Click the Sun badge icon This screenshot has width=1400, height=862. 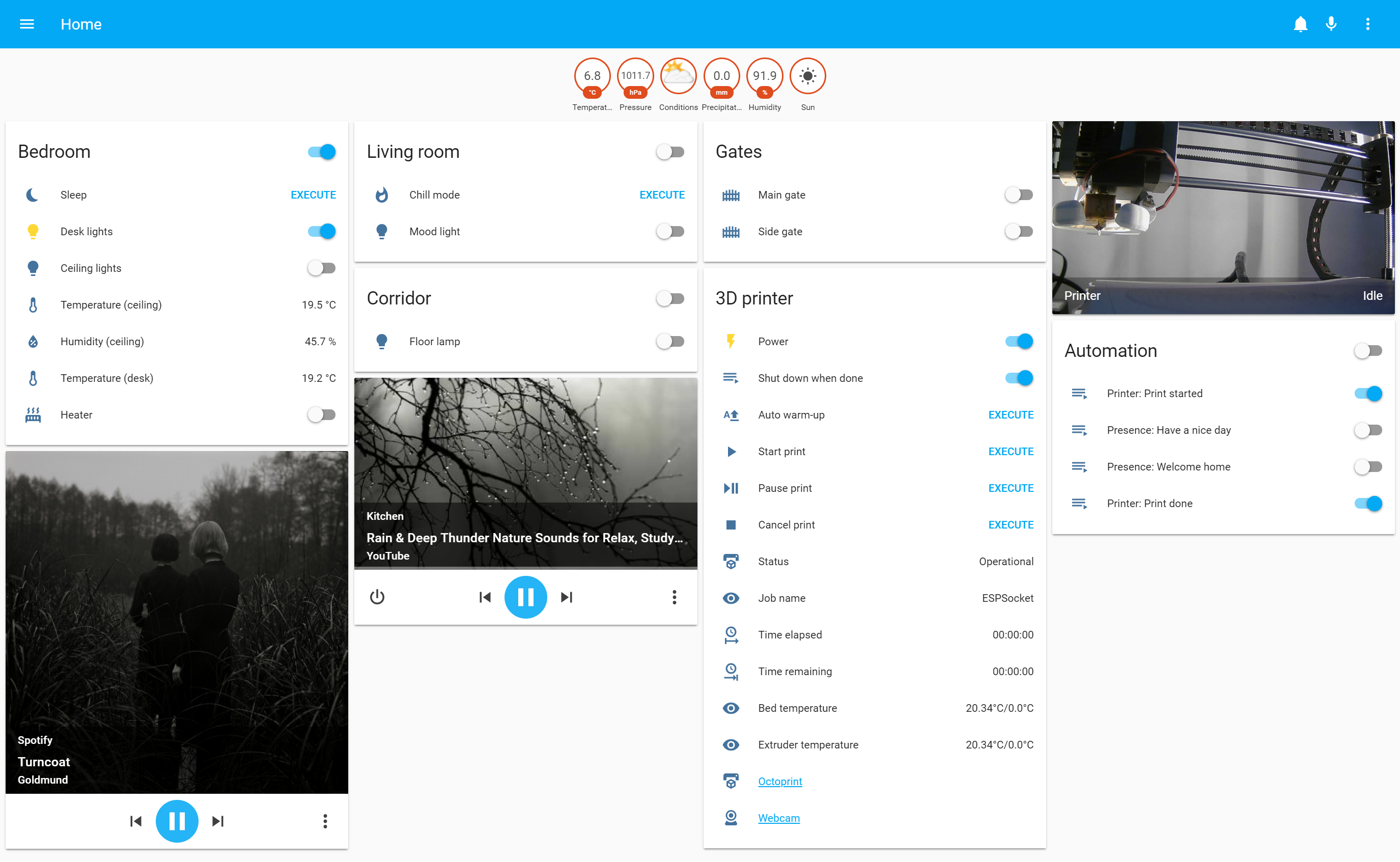[x=807, y=76]
